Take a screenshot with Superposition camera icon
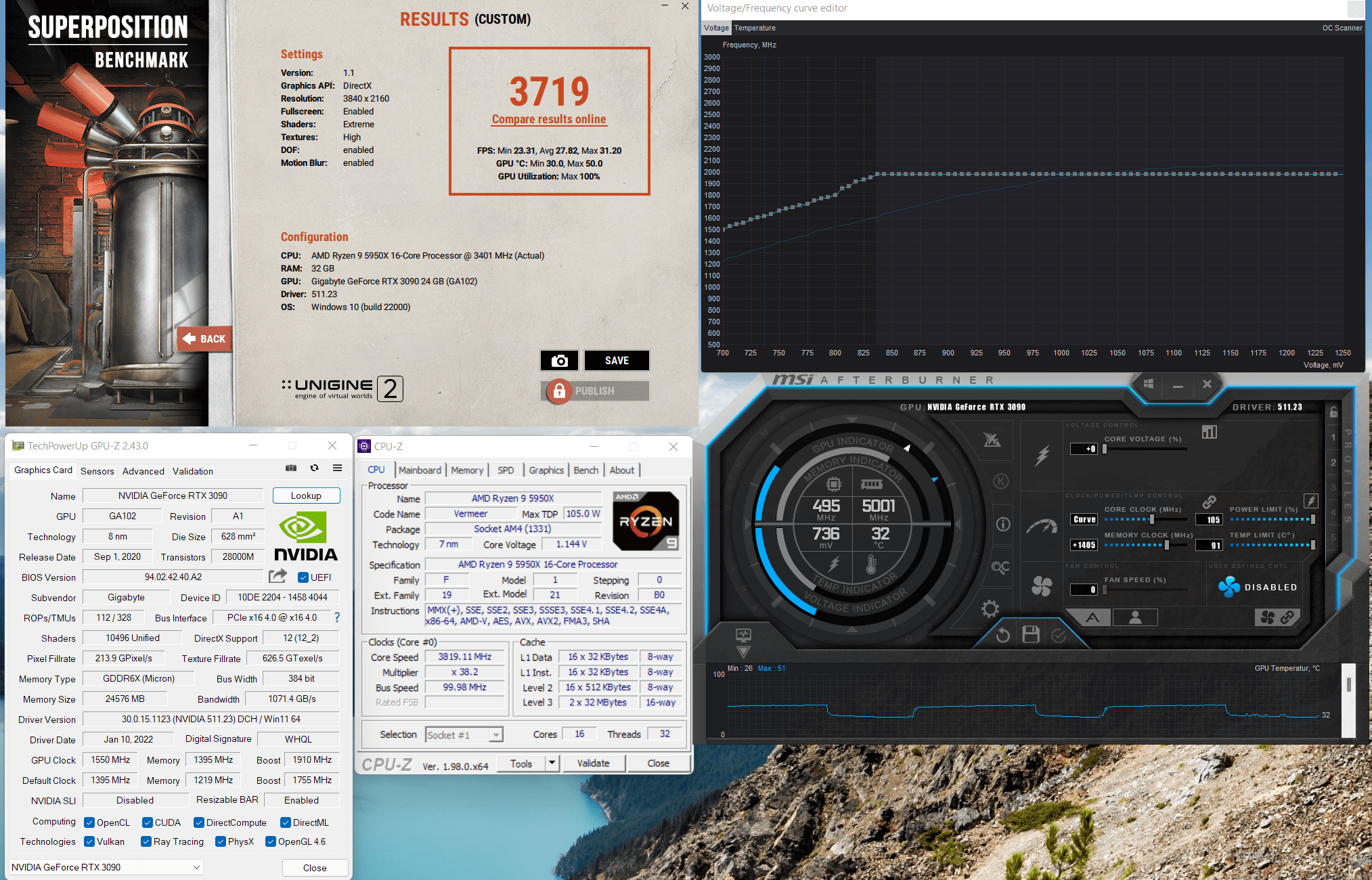 559,361
